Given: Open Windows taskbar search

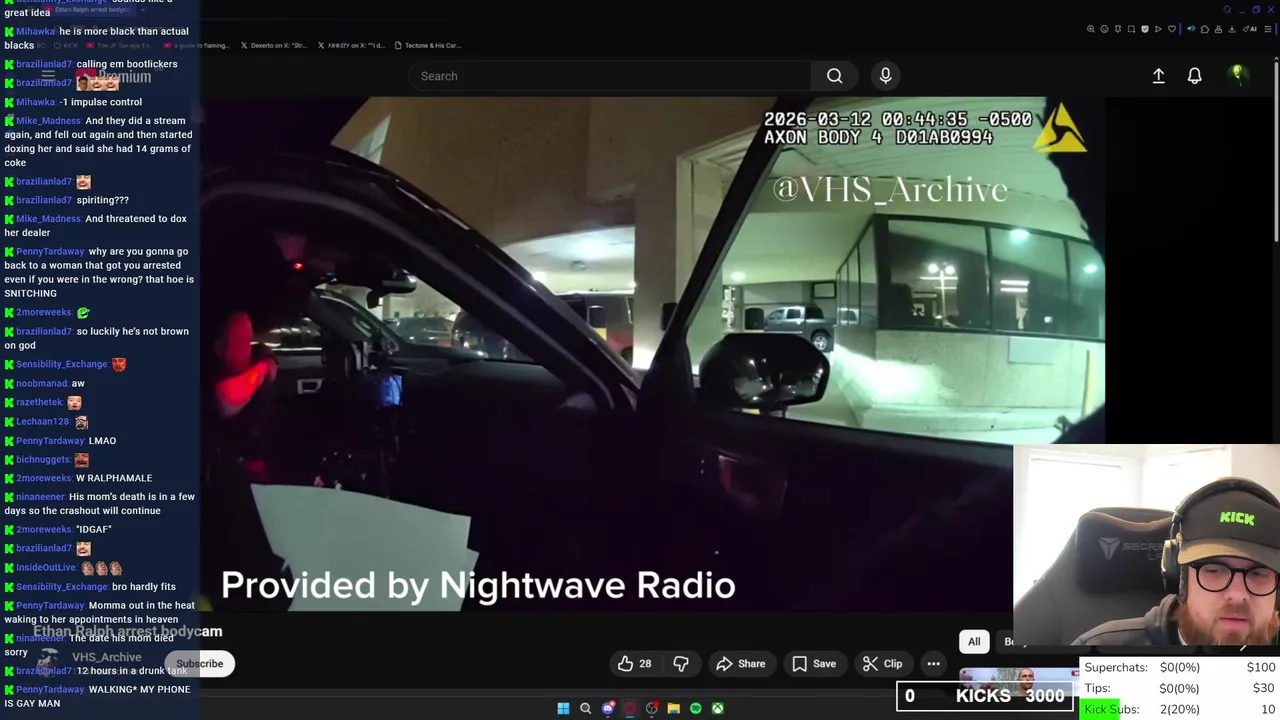Looking at the screenshot, I should 585,709.
